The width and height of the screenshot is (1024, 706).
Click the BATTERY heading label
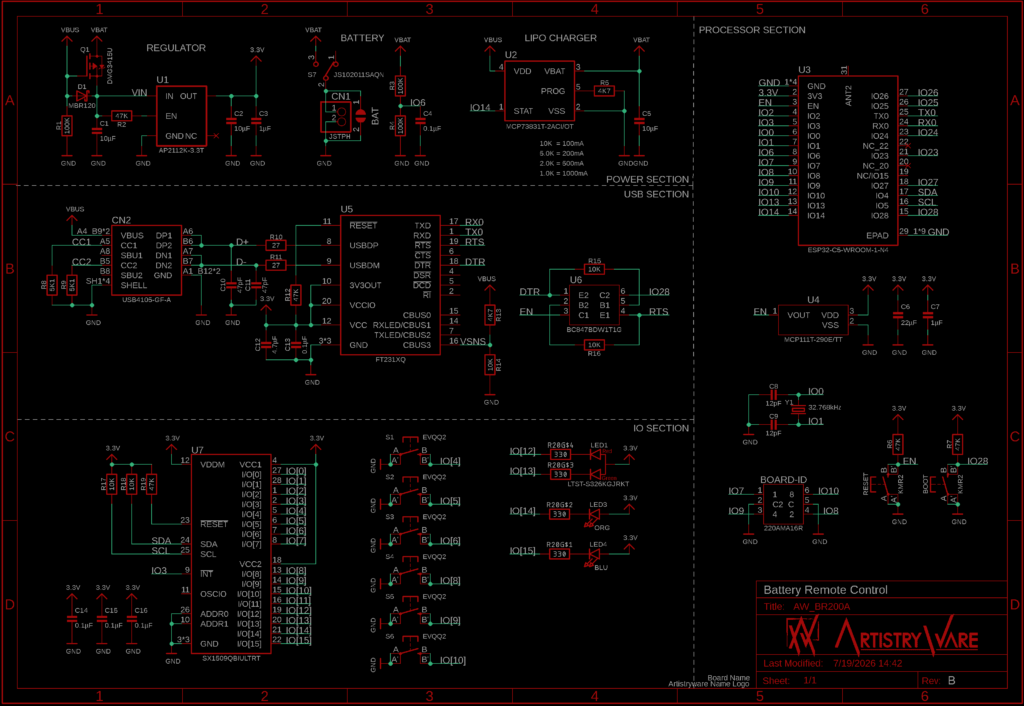(362, 38)
